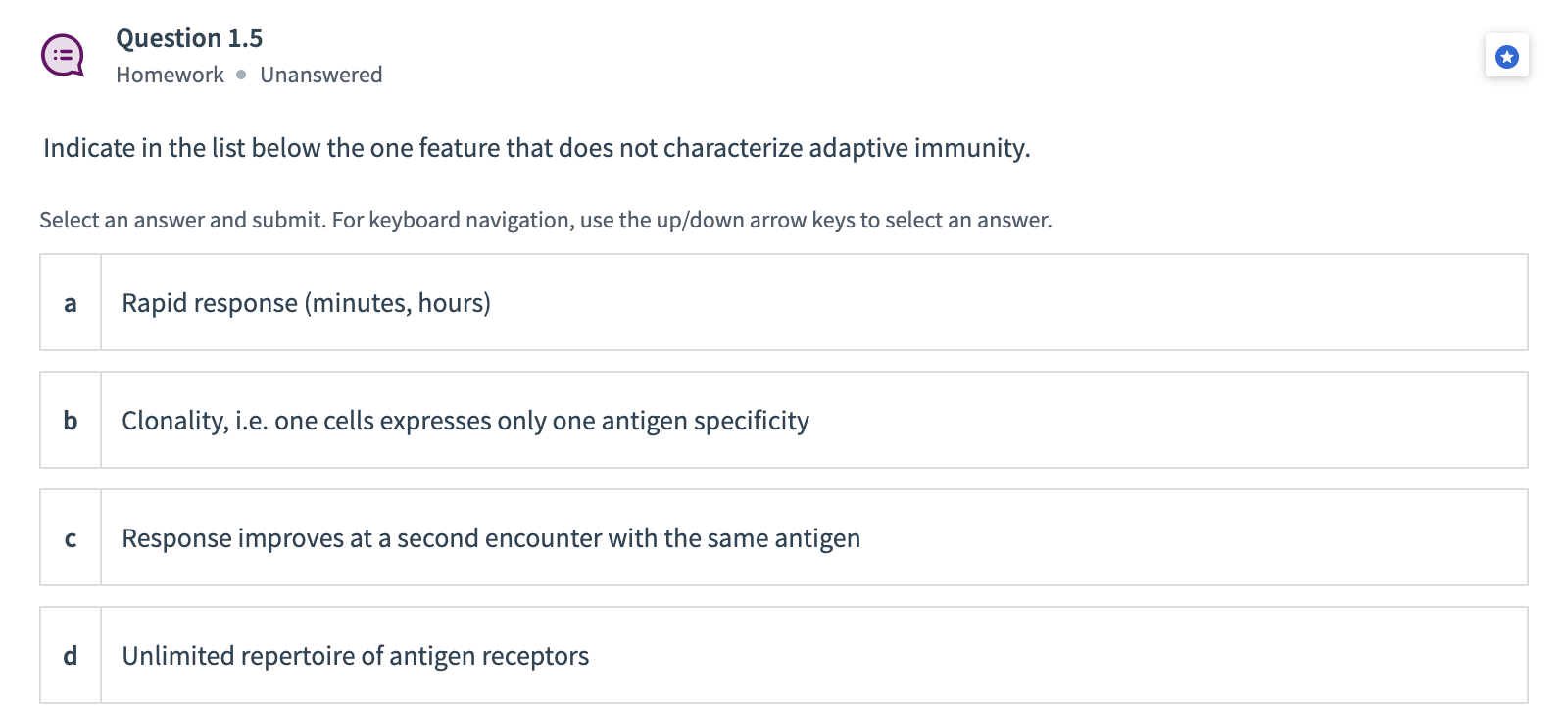
Task: Click the purple question-type chat bubble icon
Action: pos(63,56)
